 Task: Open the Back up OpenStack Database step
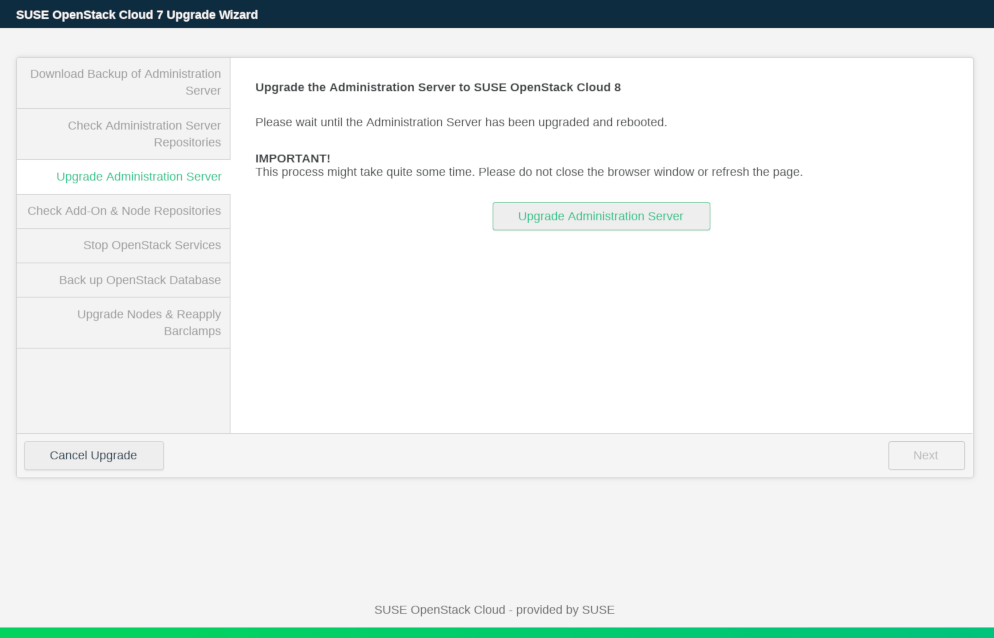[139, 280]
